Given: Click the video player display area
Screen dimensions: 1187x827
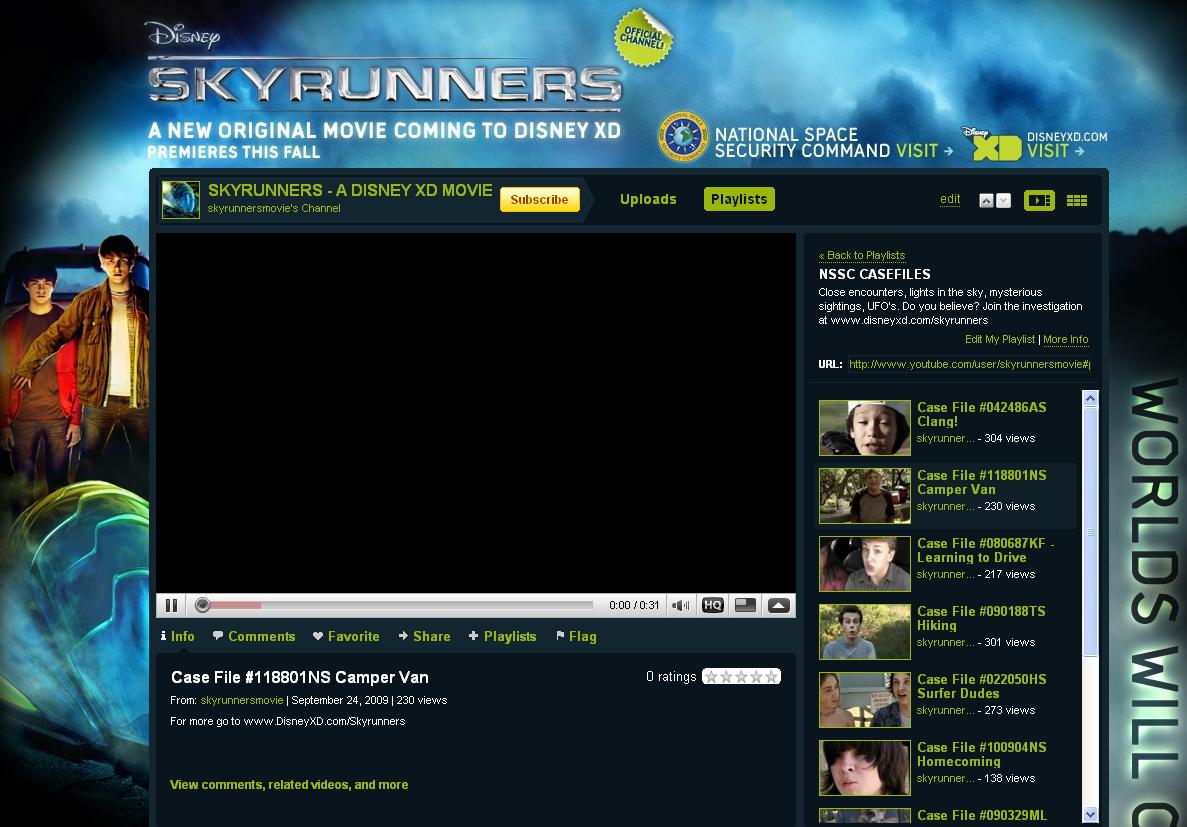Looking at the screenshot, I should coord(475,414).
